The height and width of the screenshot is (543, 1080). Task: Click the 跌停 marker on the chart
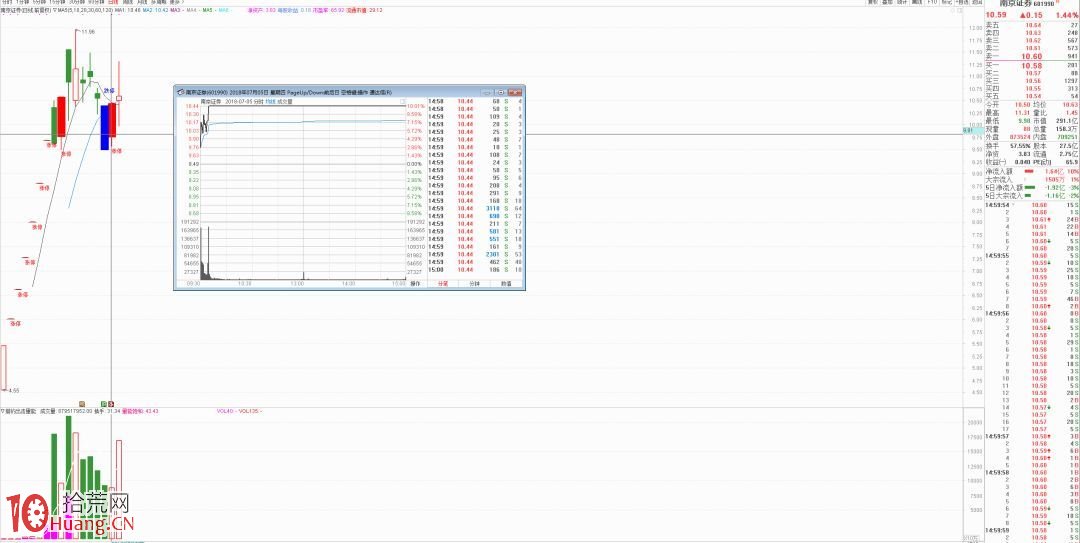(109, 91)
